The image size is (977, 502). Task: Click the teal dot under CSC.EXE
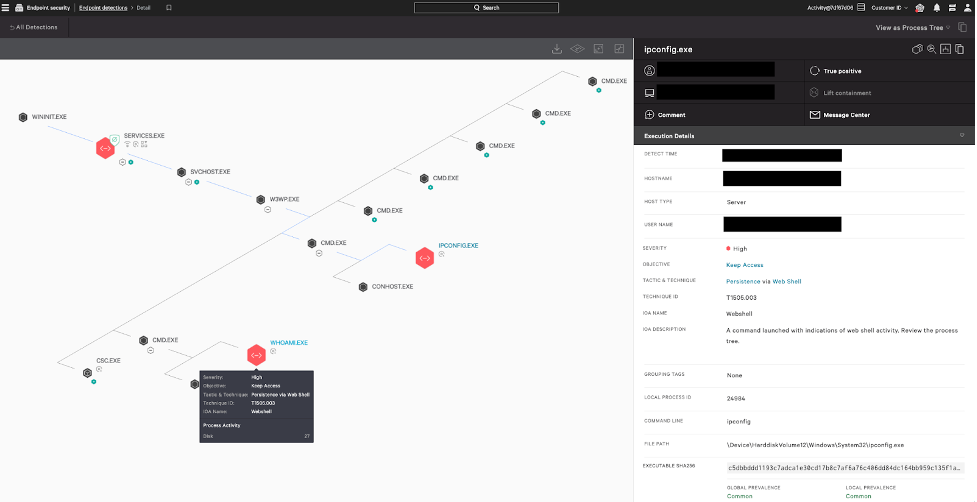coord(93,381)
